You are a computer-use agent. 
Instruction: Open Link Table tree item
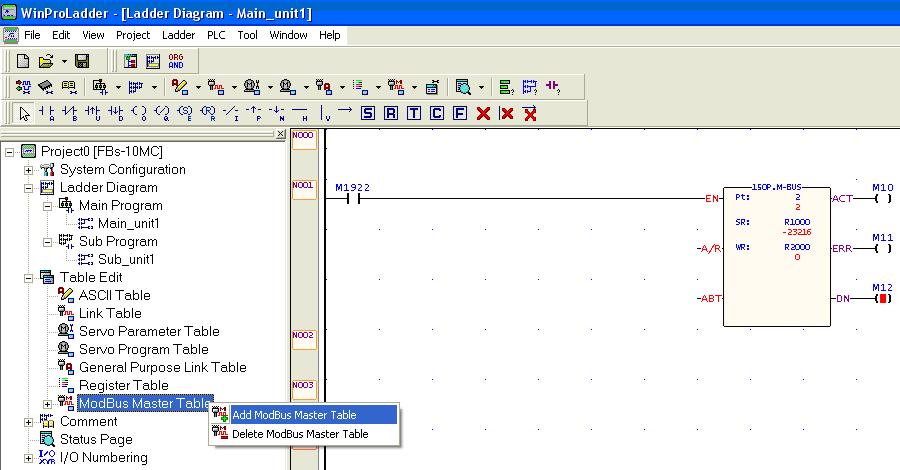[110, 313]
